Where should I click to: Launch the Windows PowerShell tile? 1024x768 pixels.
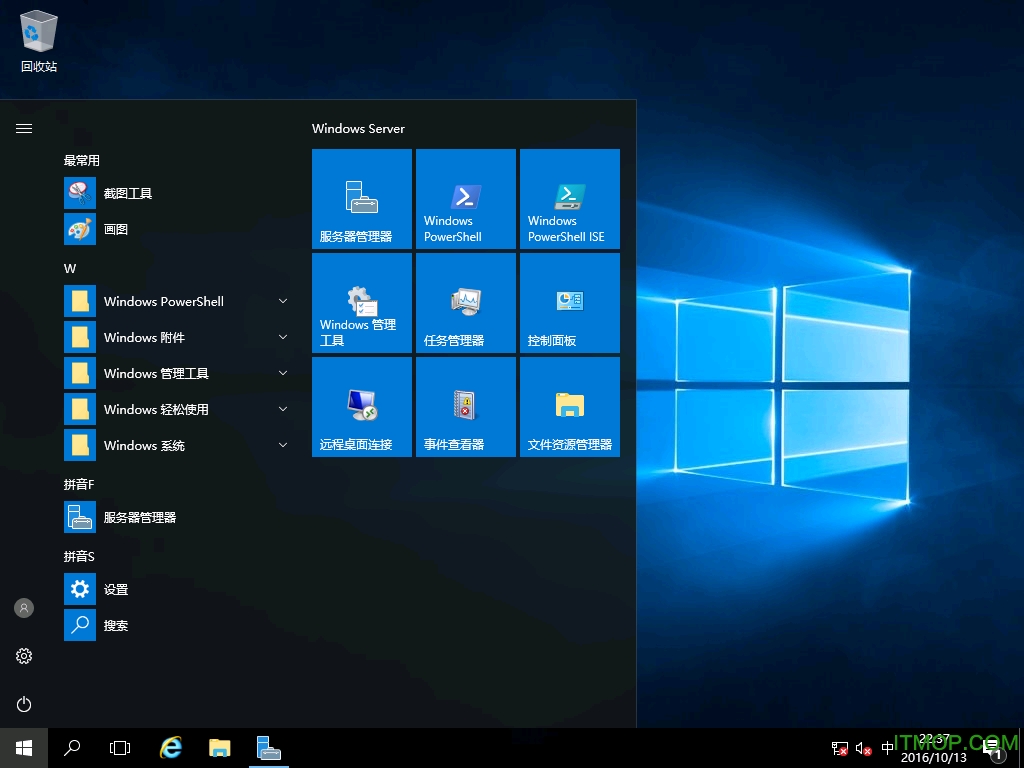coord(465,198)
